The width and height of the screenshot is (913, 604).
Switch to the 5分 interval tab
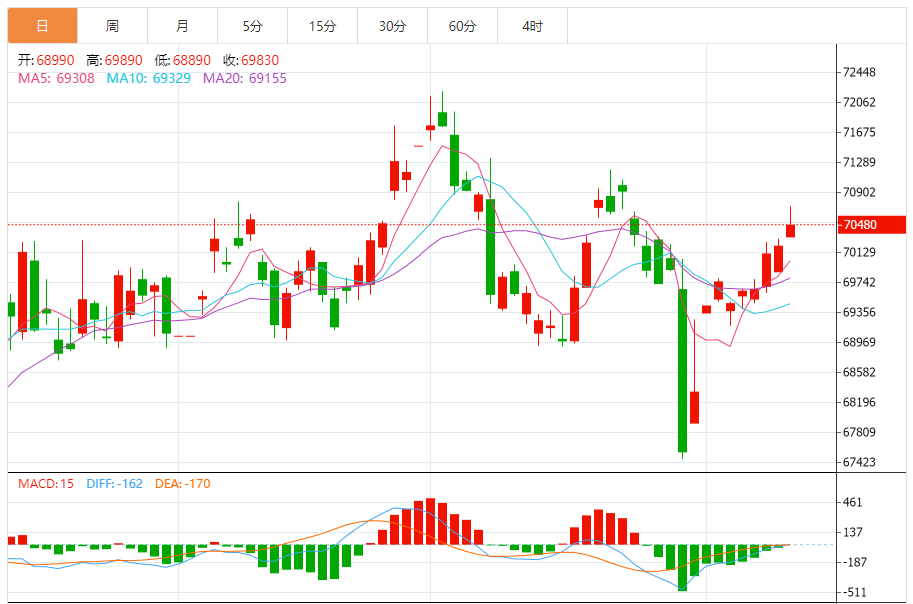(x=252, y=26)
